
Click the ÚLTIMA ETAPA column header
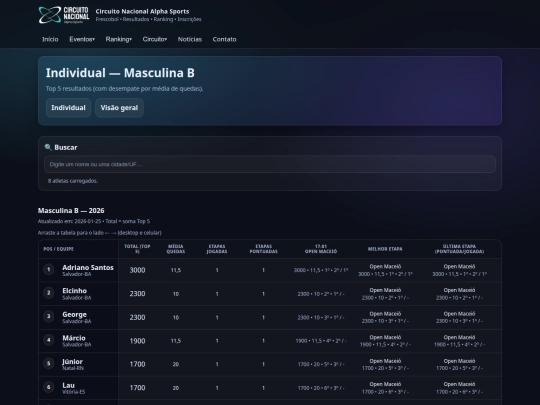[x=459, y=249]
